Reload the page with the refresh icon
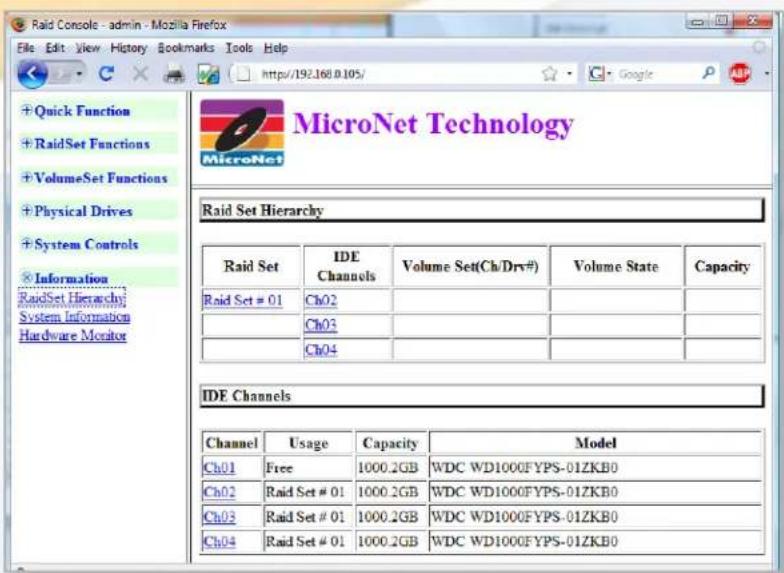This screenshot has height=573, width=784. pos(106,74)
